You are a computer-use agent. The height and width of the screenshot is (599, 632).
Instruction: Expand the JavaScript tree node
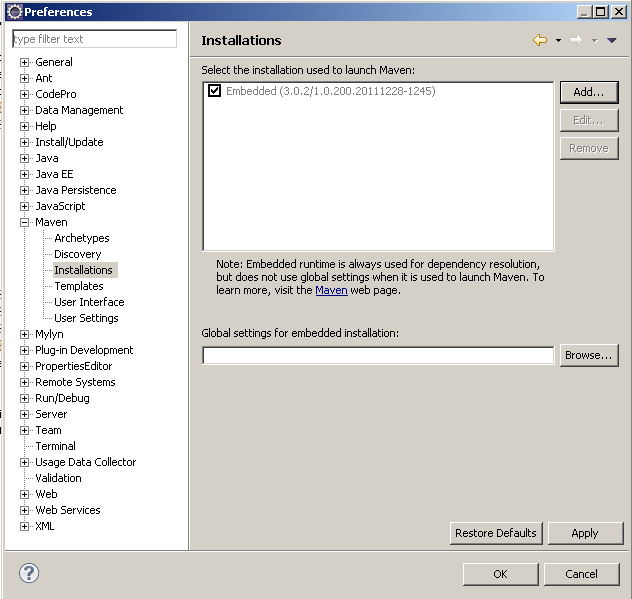(25, 206)
